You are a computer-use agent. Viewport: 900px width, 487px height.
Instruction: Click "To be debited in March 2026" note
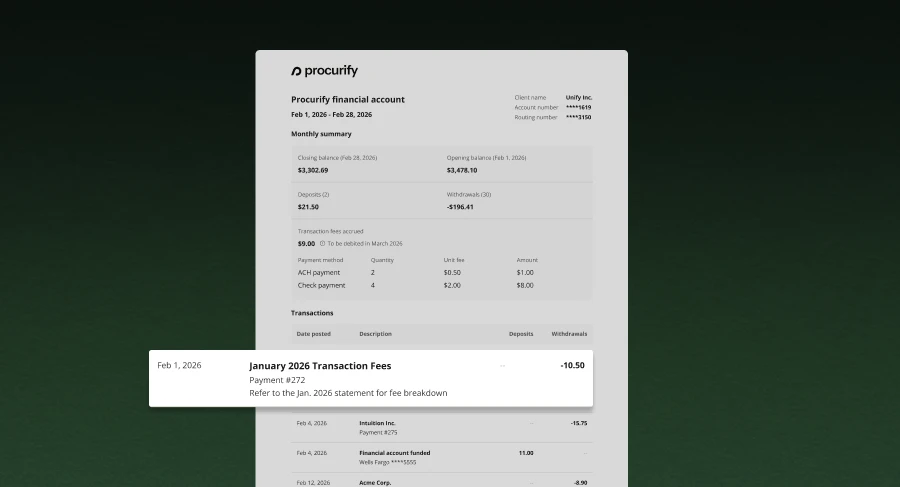(365, 244)
